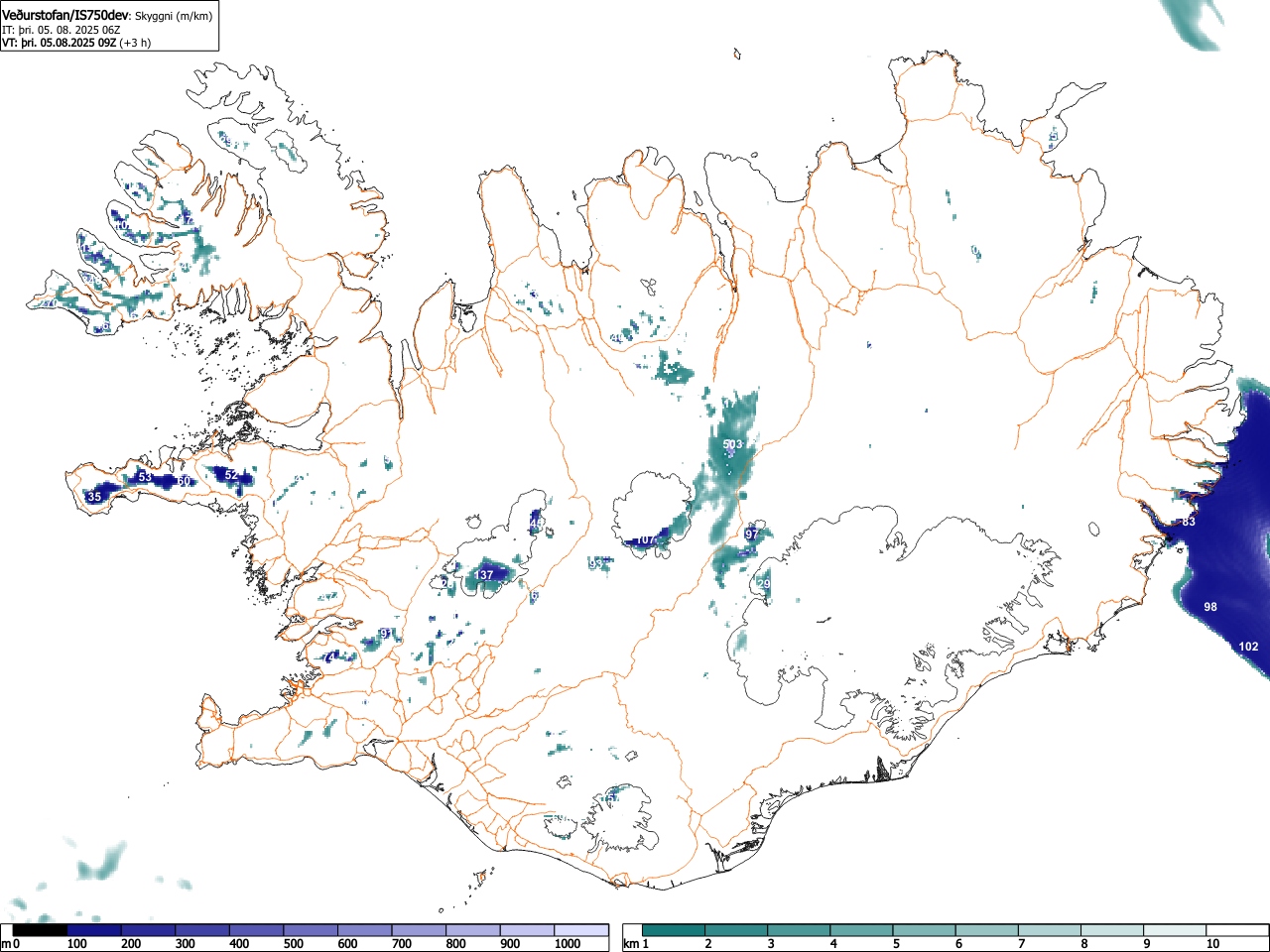Click the (+3 h) forecast offset text

135,43
